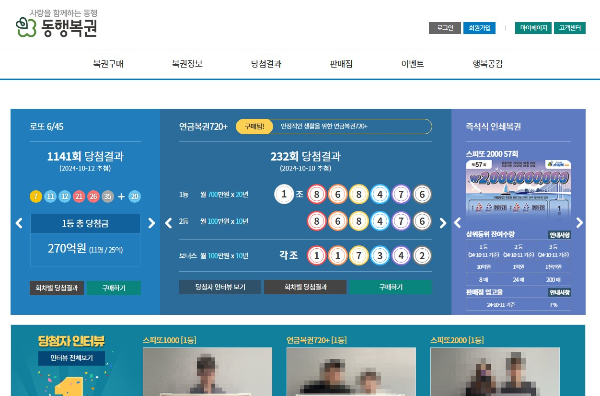This screenshot has height=396, width=600.
Task: Open the 복권정보 menu
Action: (x=187, y=64)
